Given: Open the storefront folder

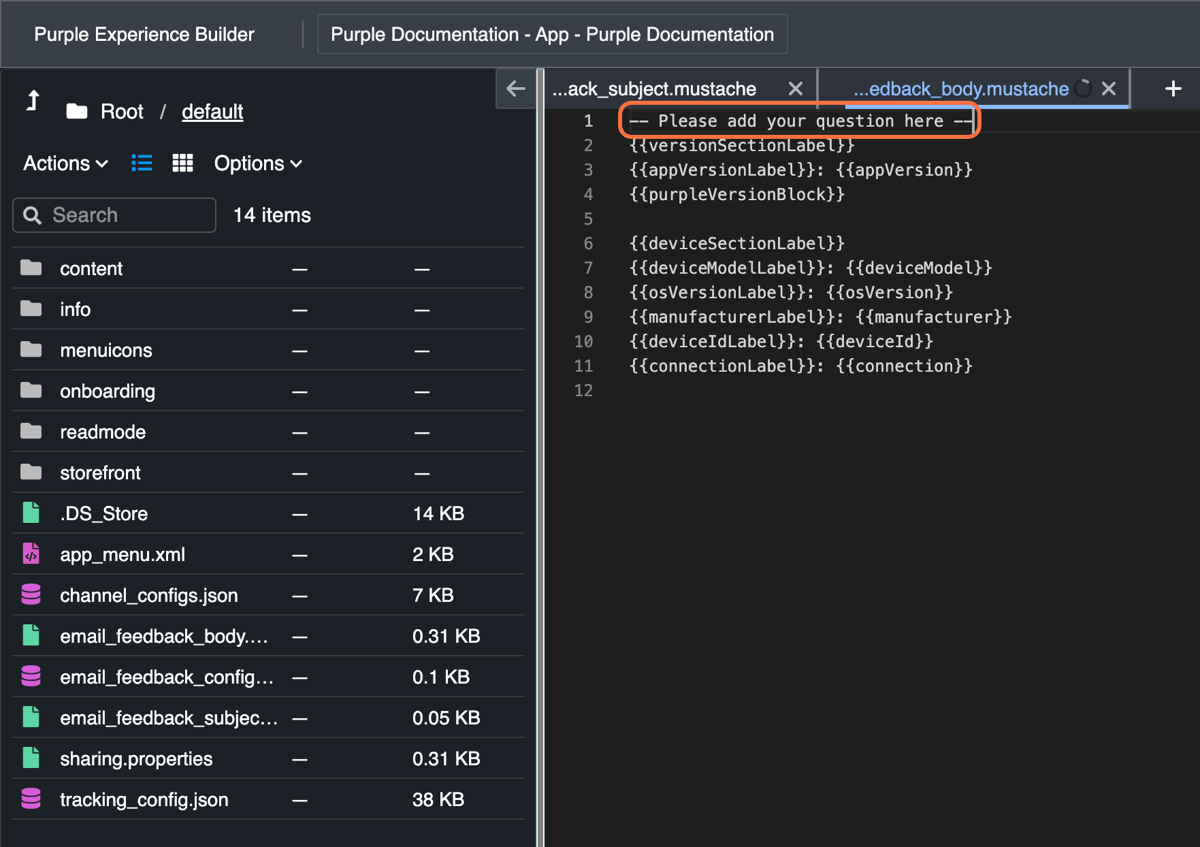Looking at the screenshot, I should coord(100,472).
